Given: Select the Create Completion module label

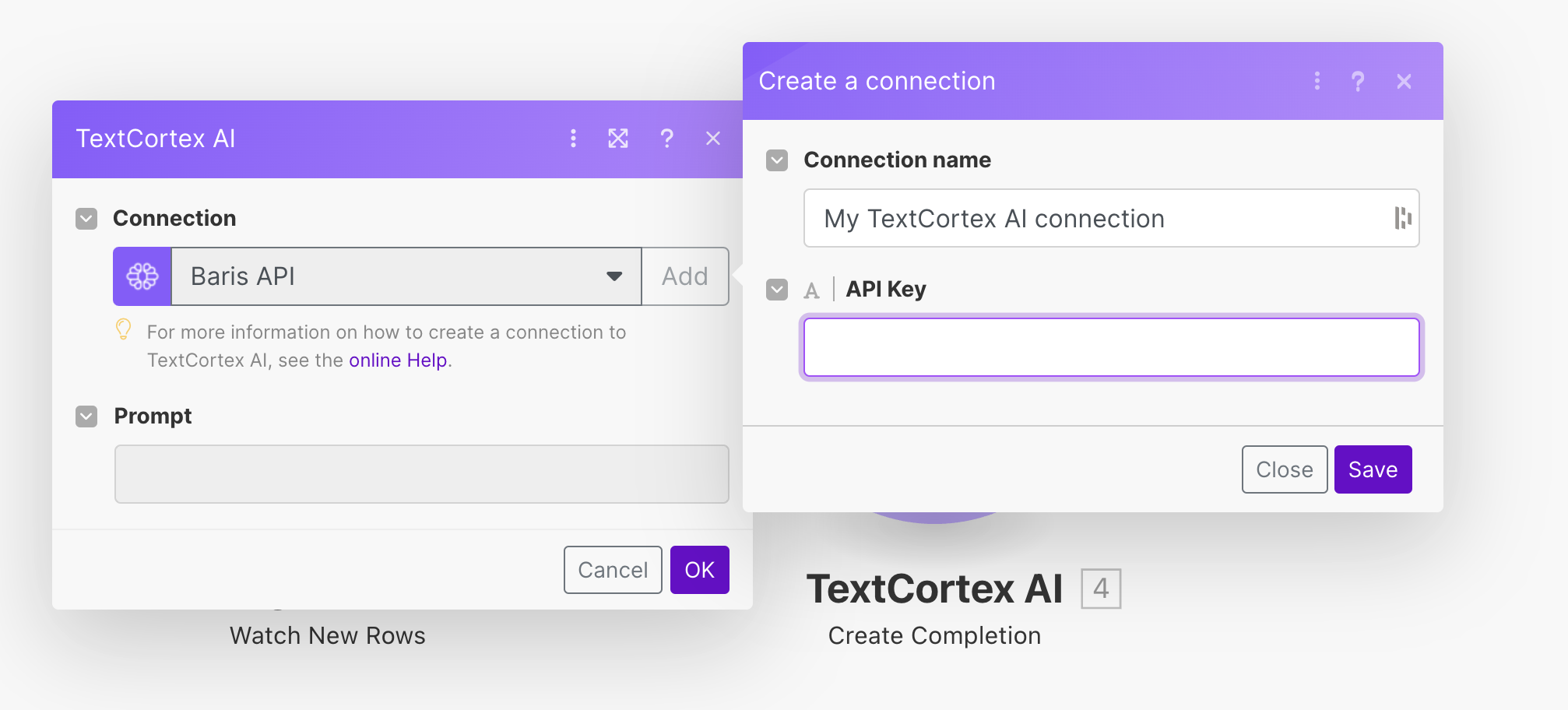Looking at the screenshot, I should point(934,636).
